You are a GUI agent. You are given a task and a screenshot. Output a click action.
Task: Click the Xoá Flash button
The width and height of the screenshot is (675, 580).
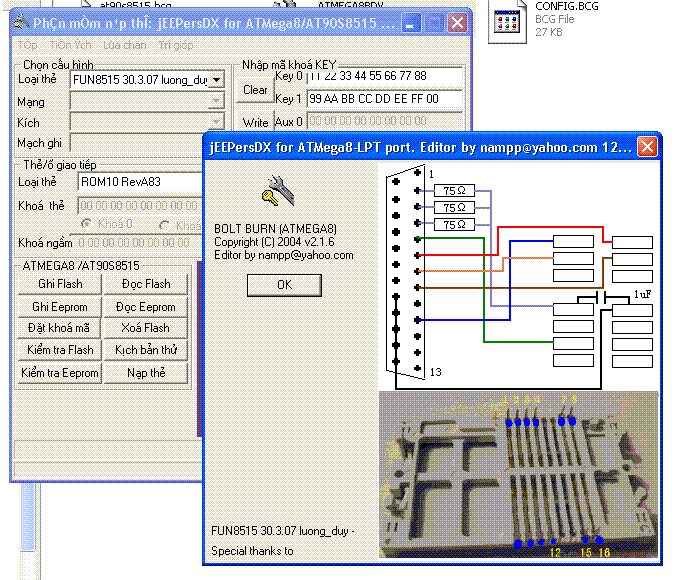[146, 328]
